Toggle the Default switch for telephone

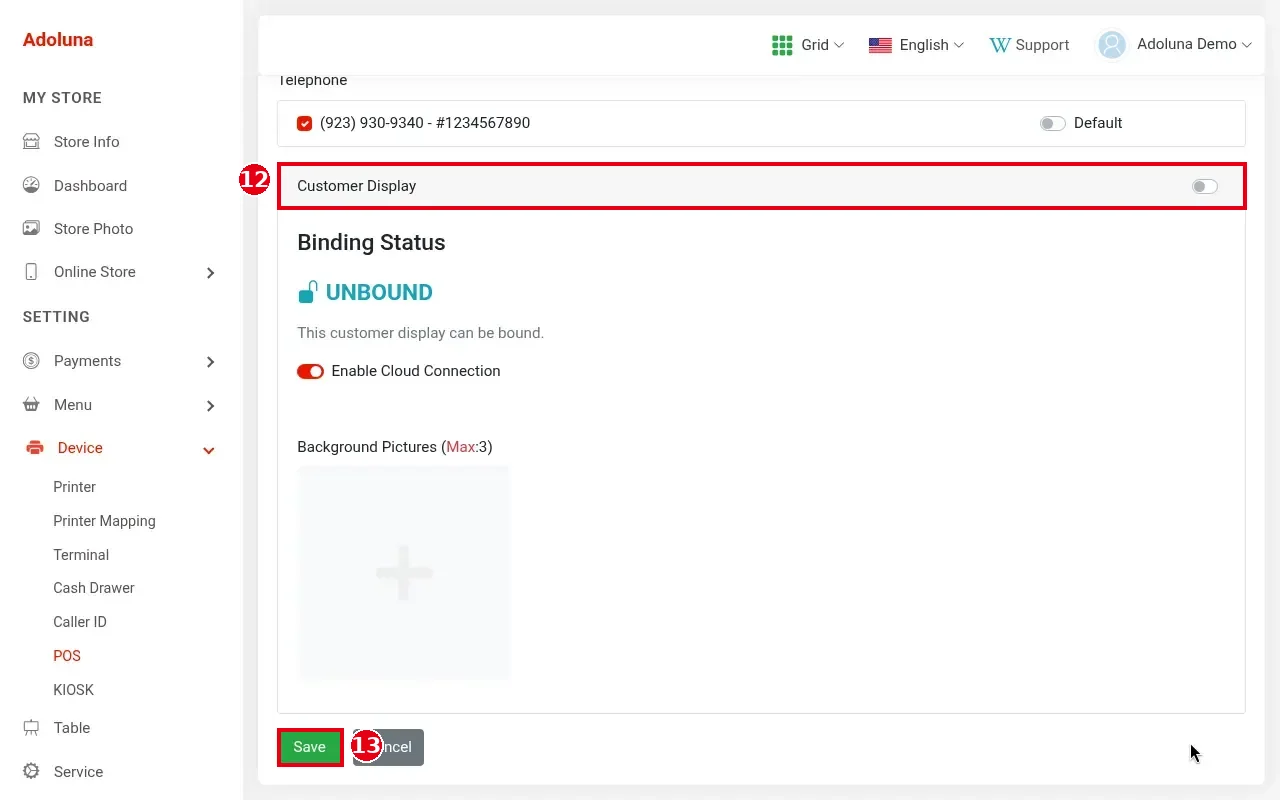point(1052,123)
